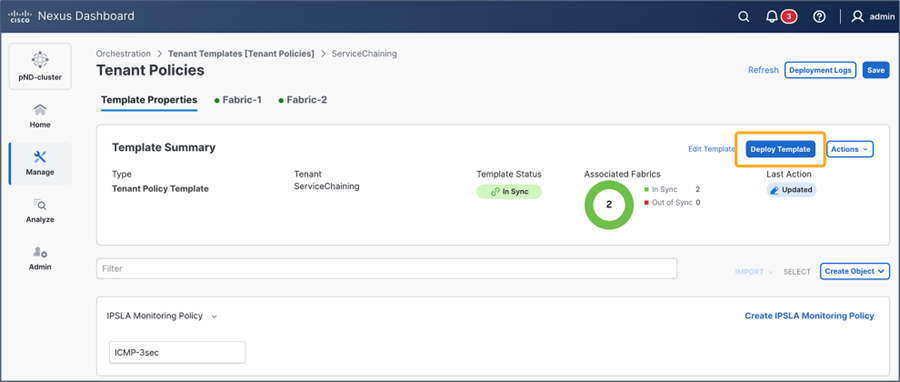900x382 pixels.
Task: Click the Nexus Dashboard title
Action: (x=86, y=16)
